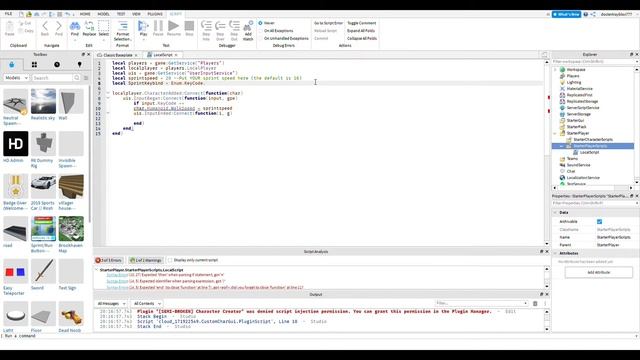Click the Output filter input field

tap(482, 303)
